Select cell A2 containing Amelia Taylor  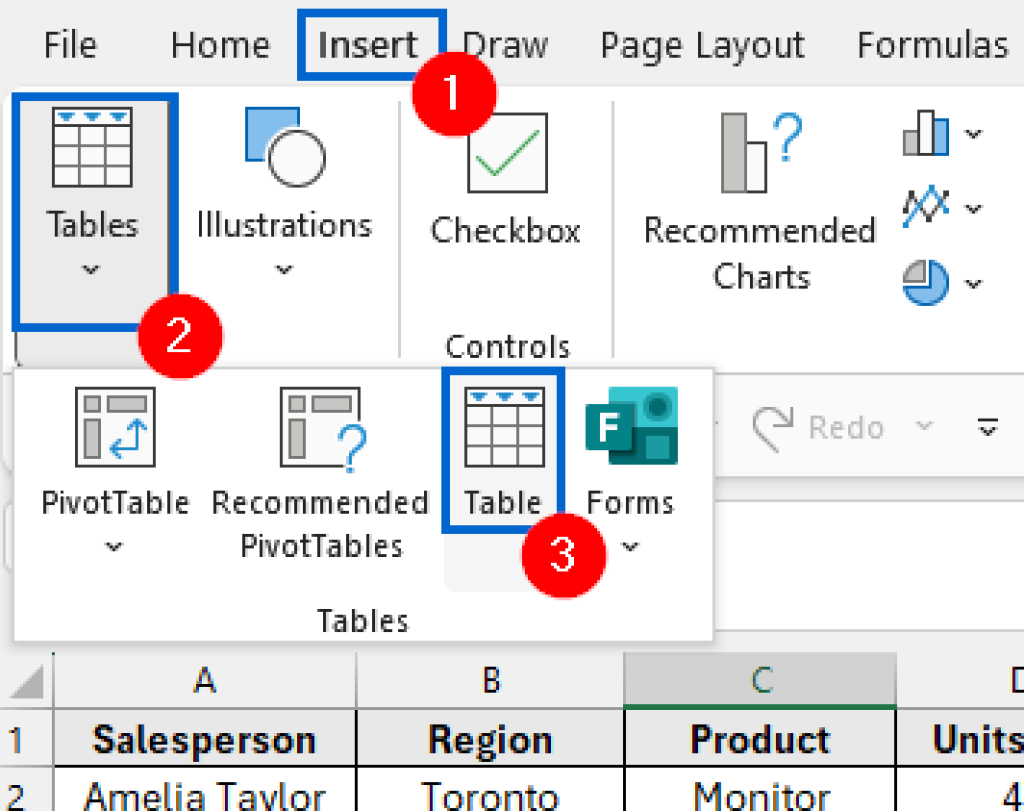204,795
